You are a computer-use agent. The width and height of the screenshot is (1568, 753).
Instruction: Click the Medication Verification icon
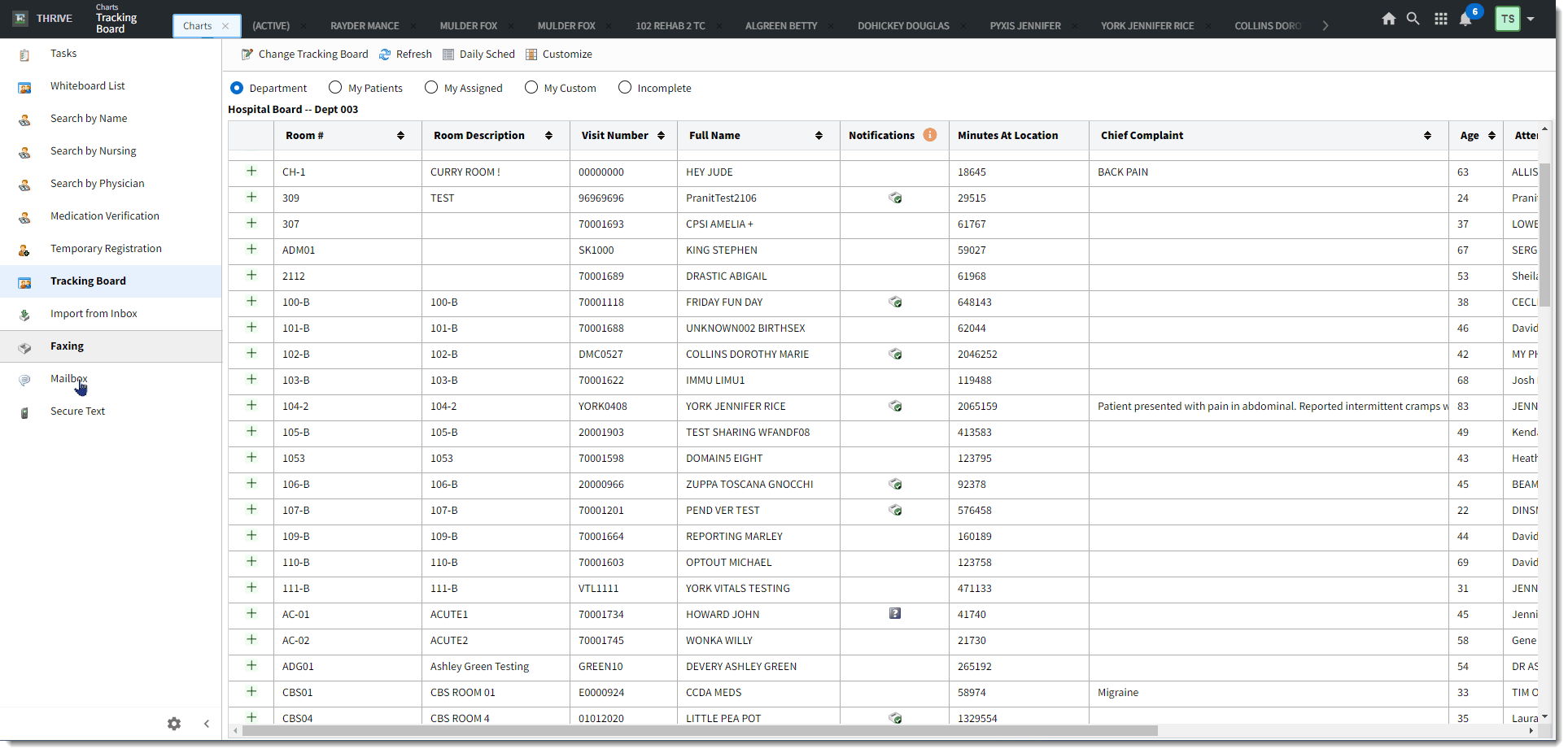[x=24, y=217]
